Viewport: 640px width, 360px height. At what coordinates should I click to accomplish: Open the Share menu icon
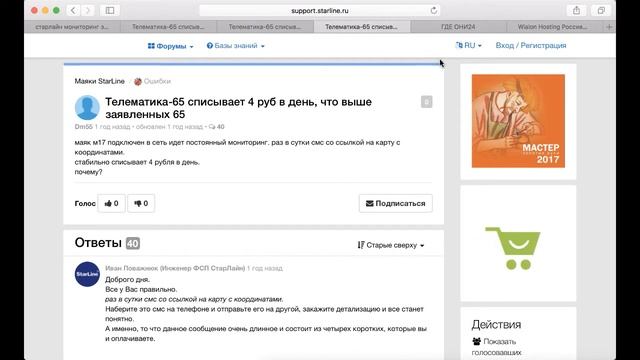576,11
